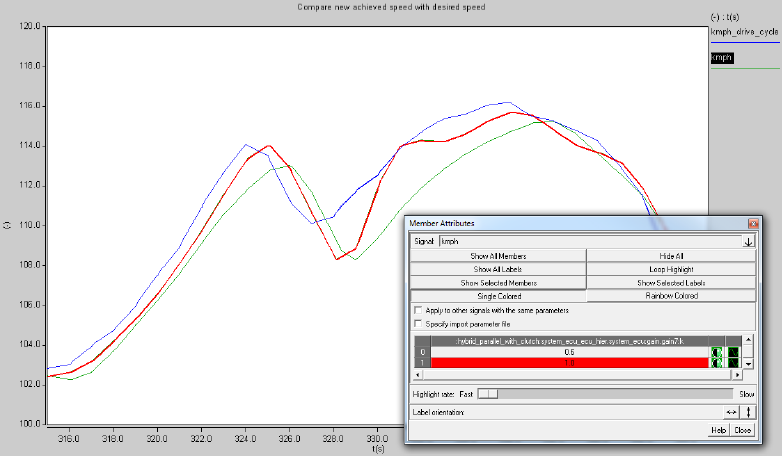The width and height of the screenshot is (782, 457).
Task: Select the red member value 1.0 row
Action: click(570, 363)
